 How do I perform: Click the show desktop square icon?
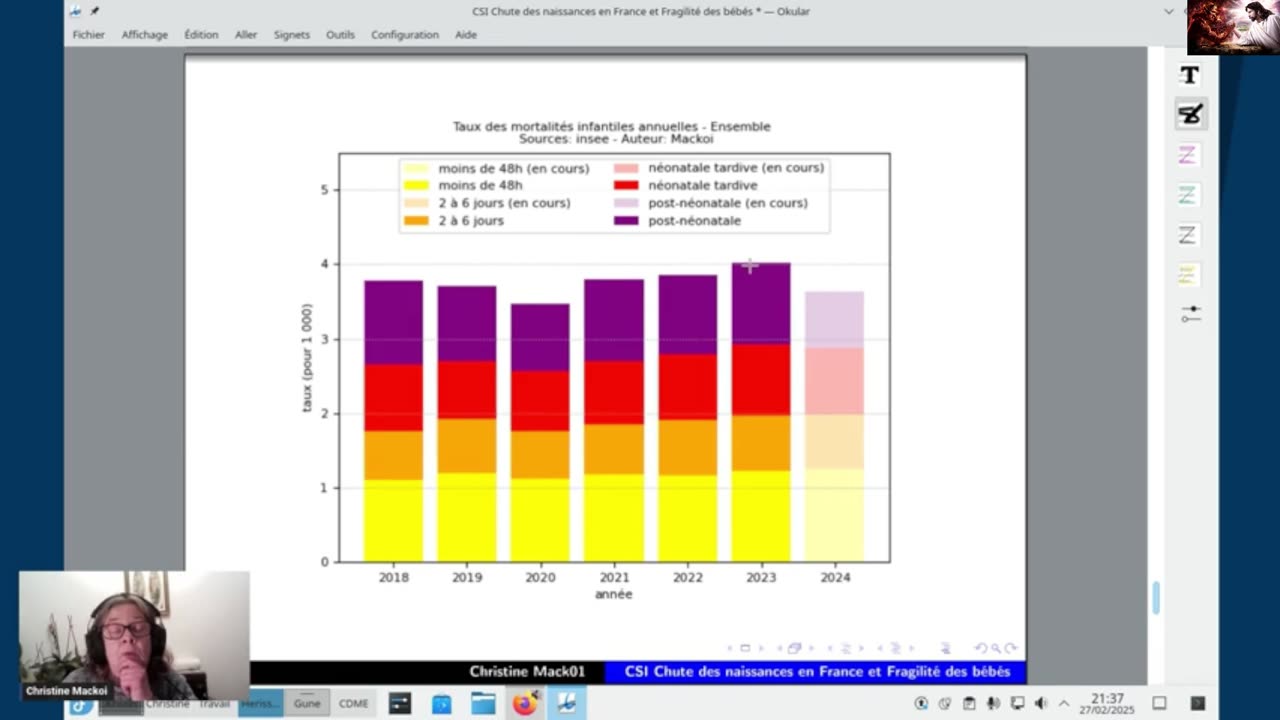[x=1159, y=703]
